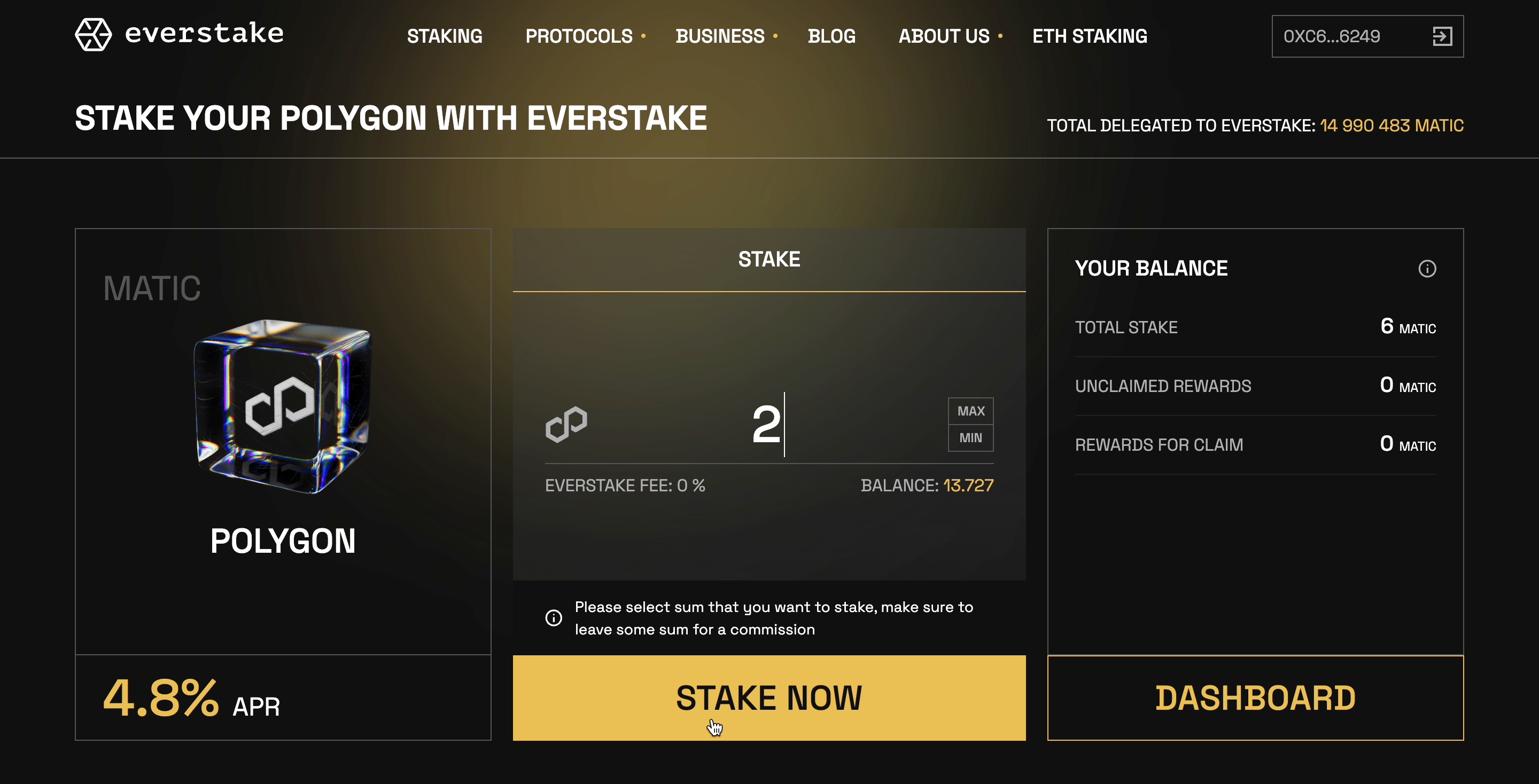Switch to the STAKE tab
Screen dimensions: 1539x784
pos(769,258)
